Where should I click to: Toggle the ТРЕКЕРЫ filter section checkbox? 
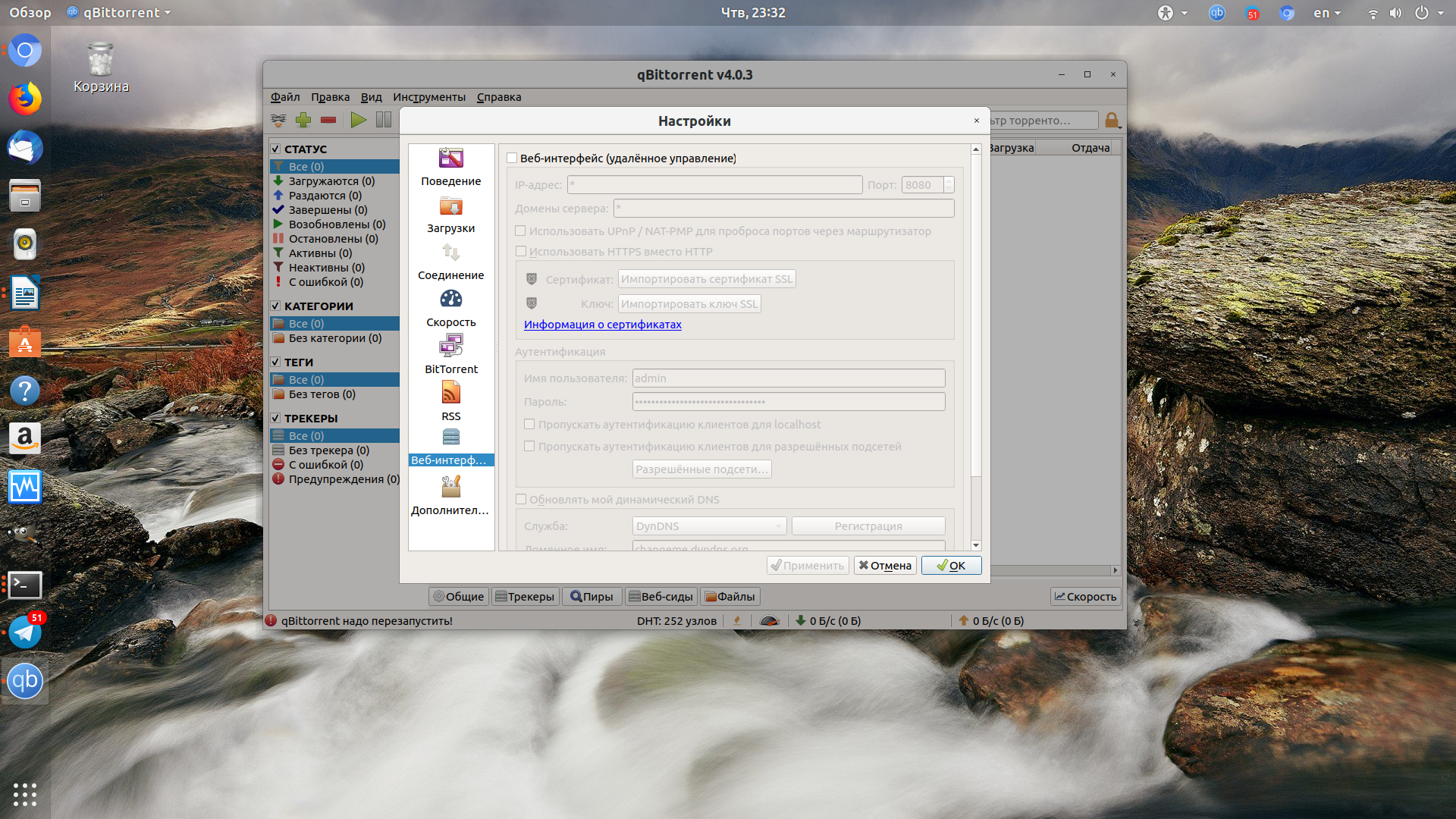tap(276, 419)
